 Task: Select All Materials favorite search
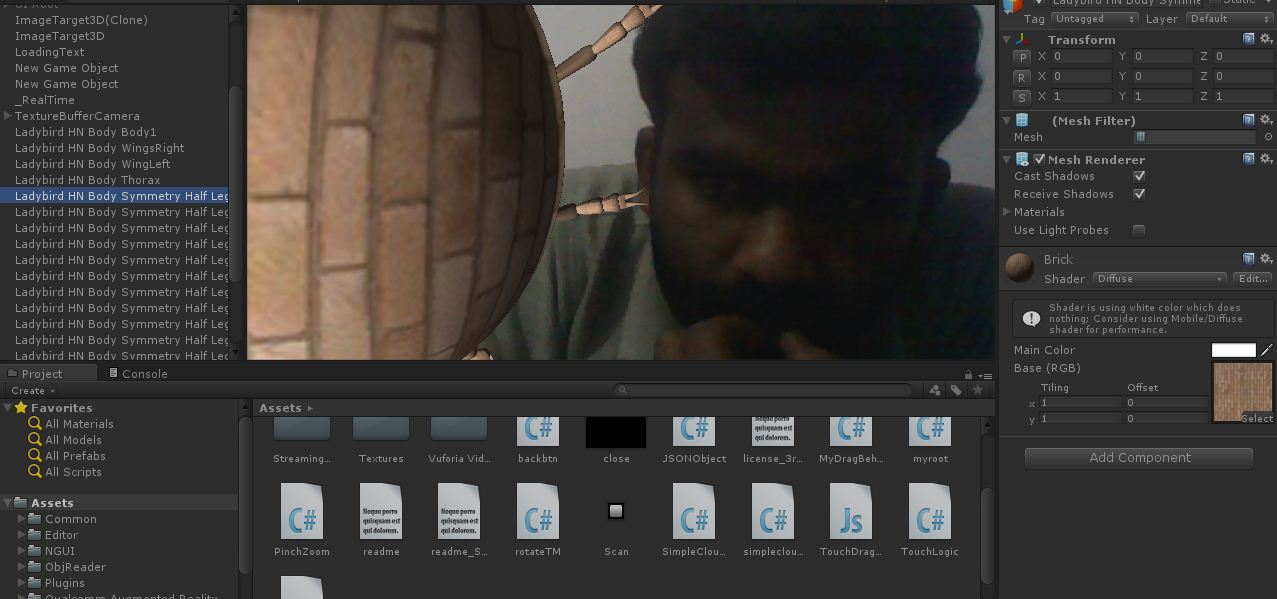[x=79, y=424]
